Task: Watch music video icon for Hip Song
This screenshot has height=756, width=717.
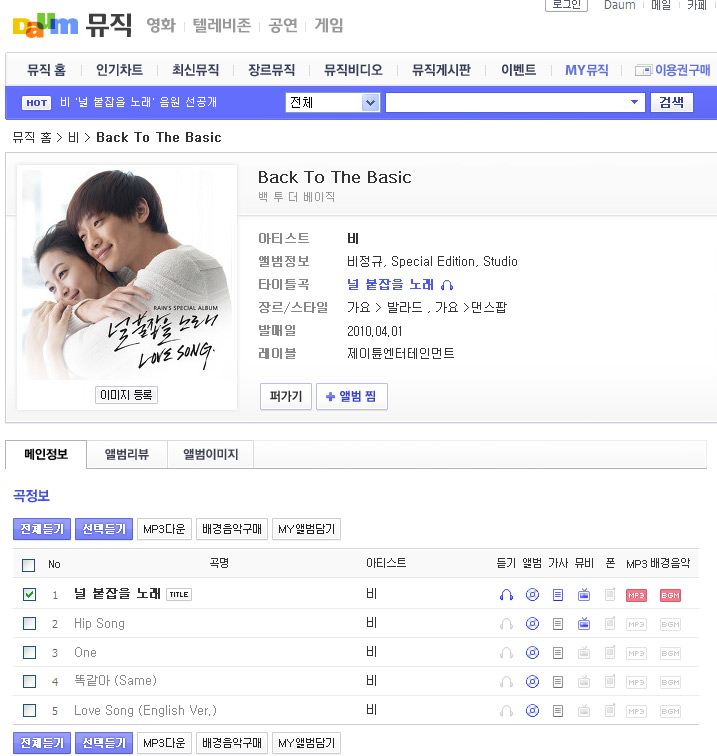Action: (x=584, y=624)
